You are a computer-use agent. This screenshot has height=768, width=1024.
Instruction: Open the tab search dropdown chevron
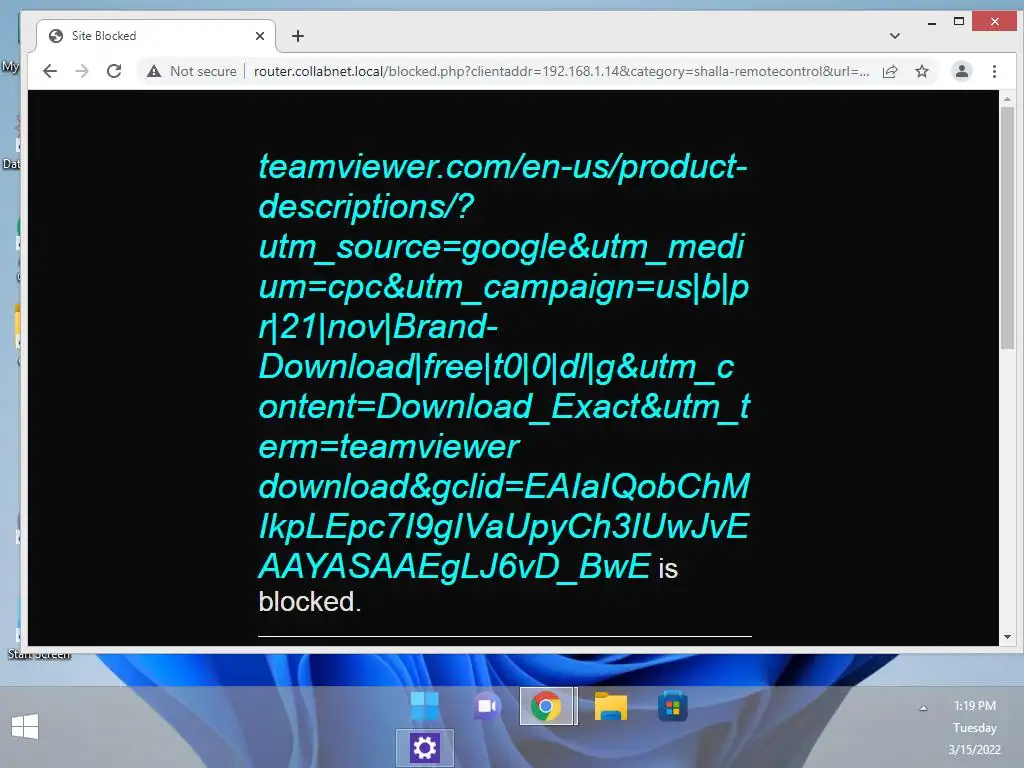tap(895, 36)
